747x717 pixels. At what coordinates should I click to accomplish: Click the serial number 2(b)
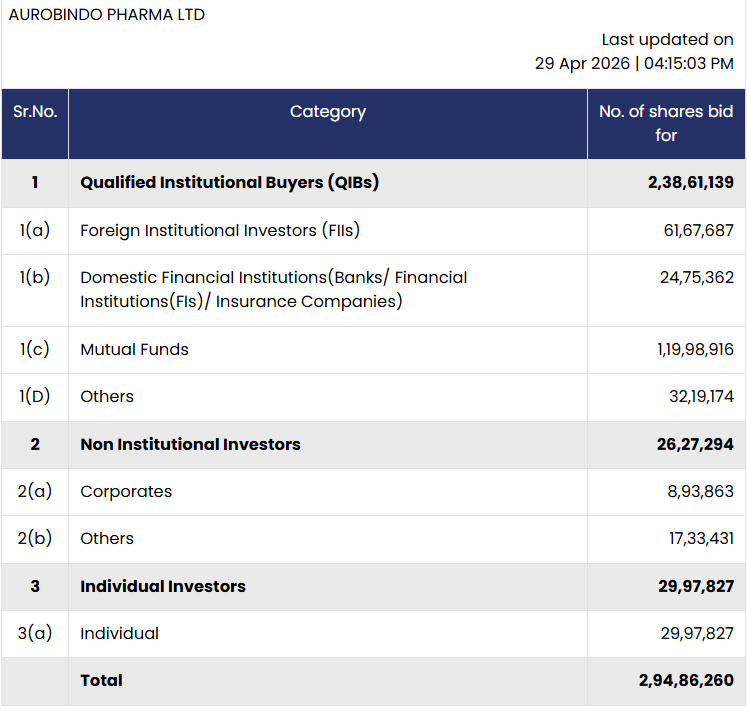[x=35, y=538]
